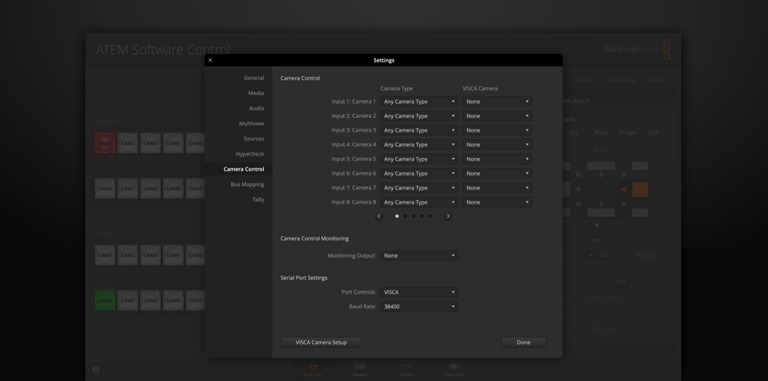Viewport: 768px width, 381px height.
Task: Click the VISCA Camera Setup button
Action: pos(321,342)
